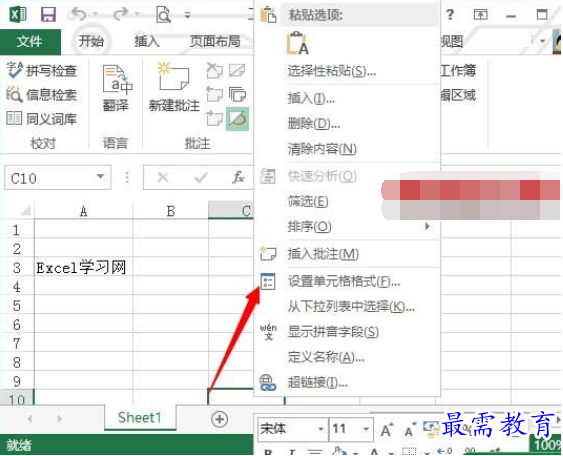Image resolution: width=563 pixels, height=456 pixels.
Task: Click the sheet scroll right arrow
Action: [60, 419]
